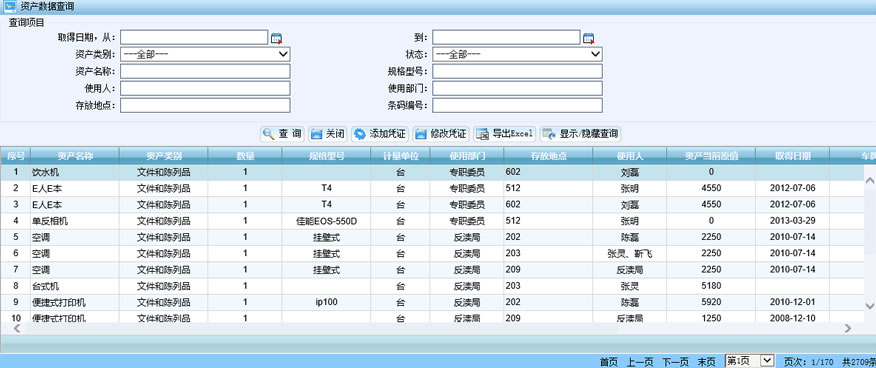Select row number 2 cell
The width and height of the screenshot is (876, 368).
coord(16,189)
